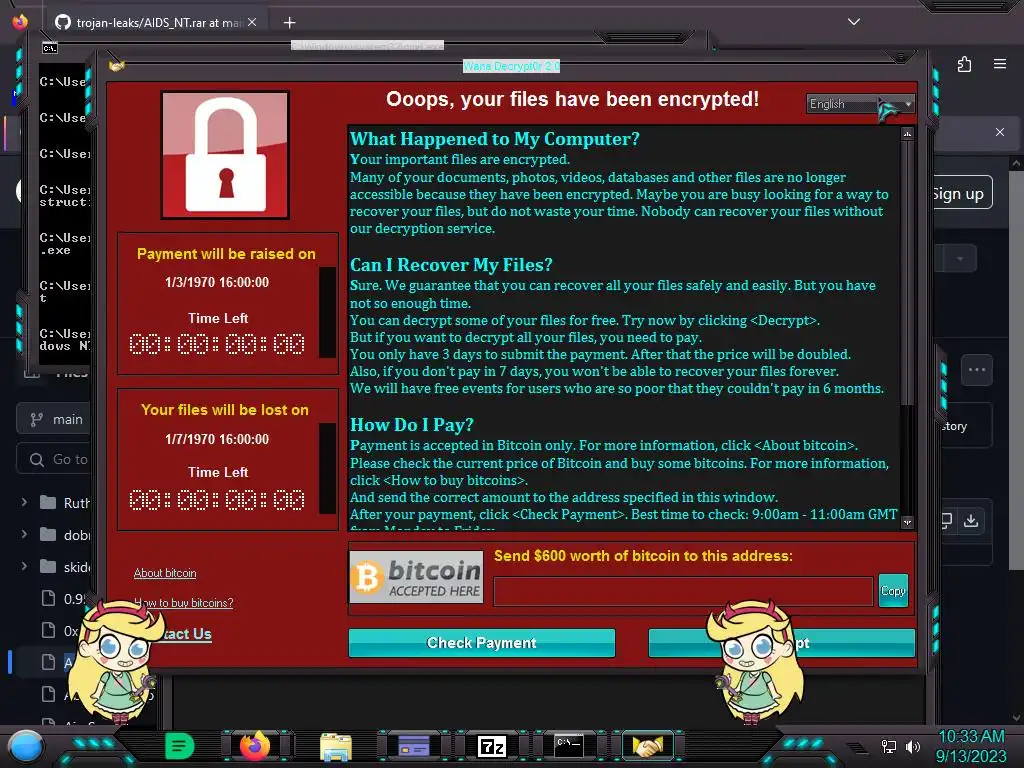
Task: Click the Can I Recover My Files heading
Action: click(451, 264)
